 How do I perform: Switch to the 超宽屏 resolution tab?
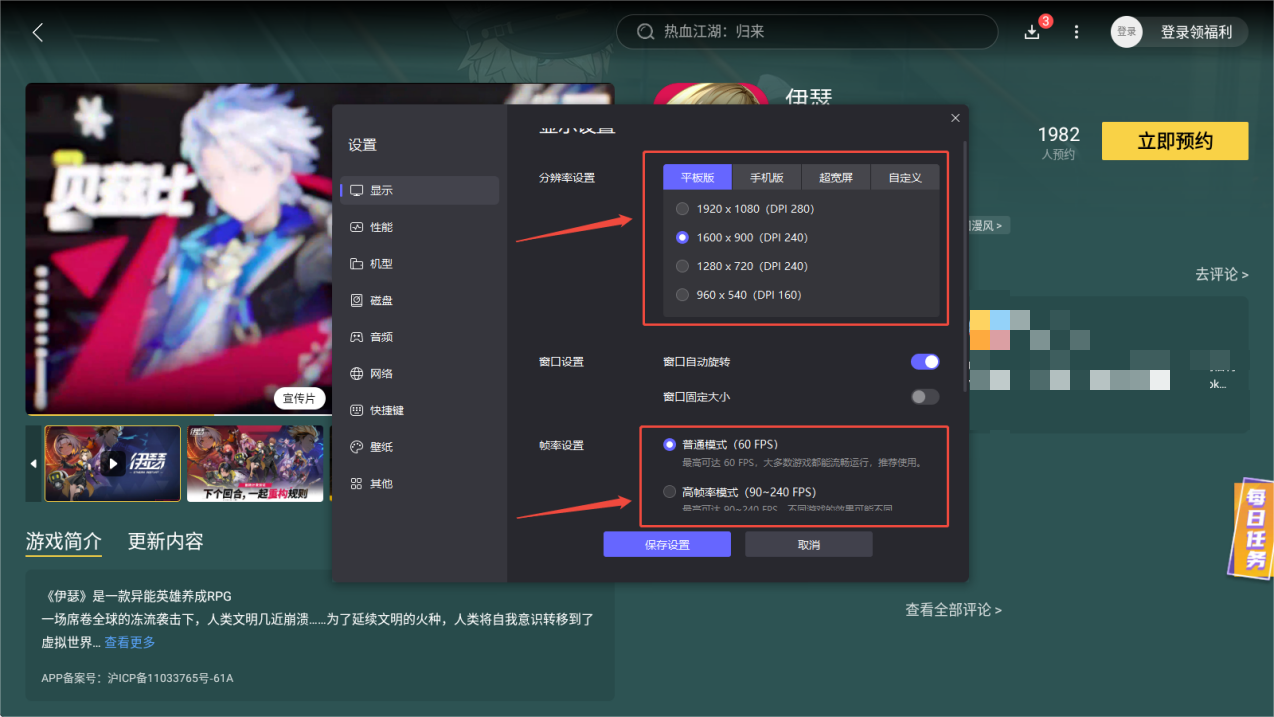pos(836,177)
